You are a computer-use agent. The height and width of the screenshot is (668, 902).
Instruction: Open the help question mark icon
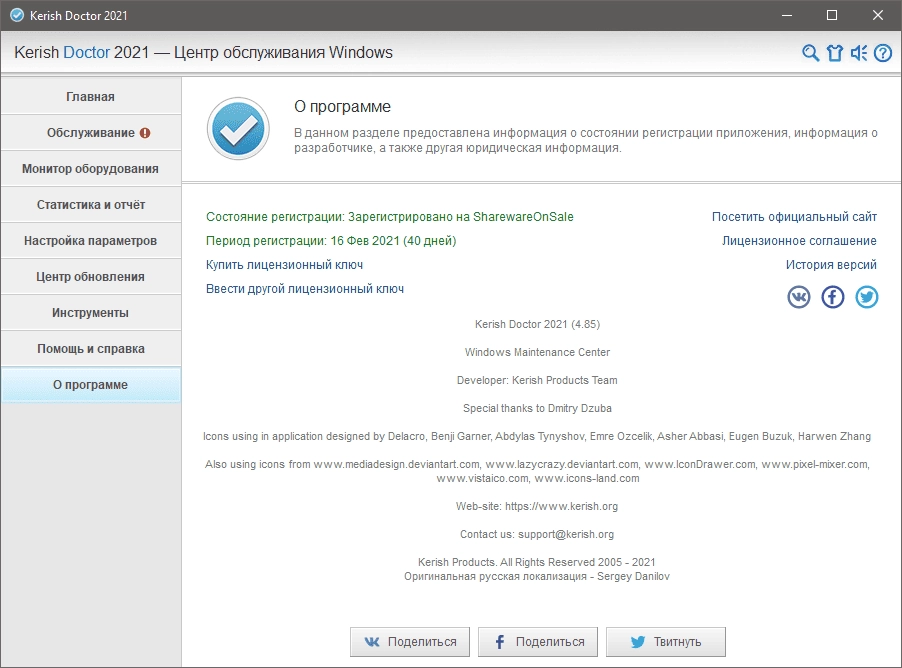click(883, 53)
